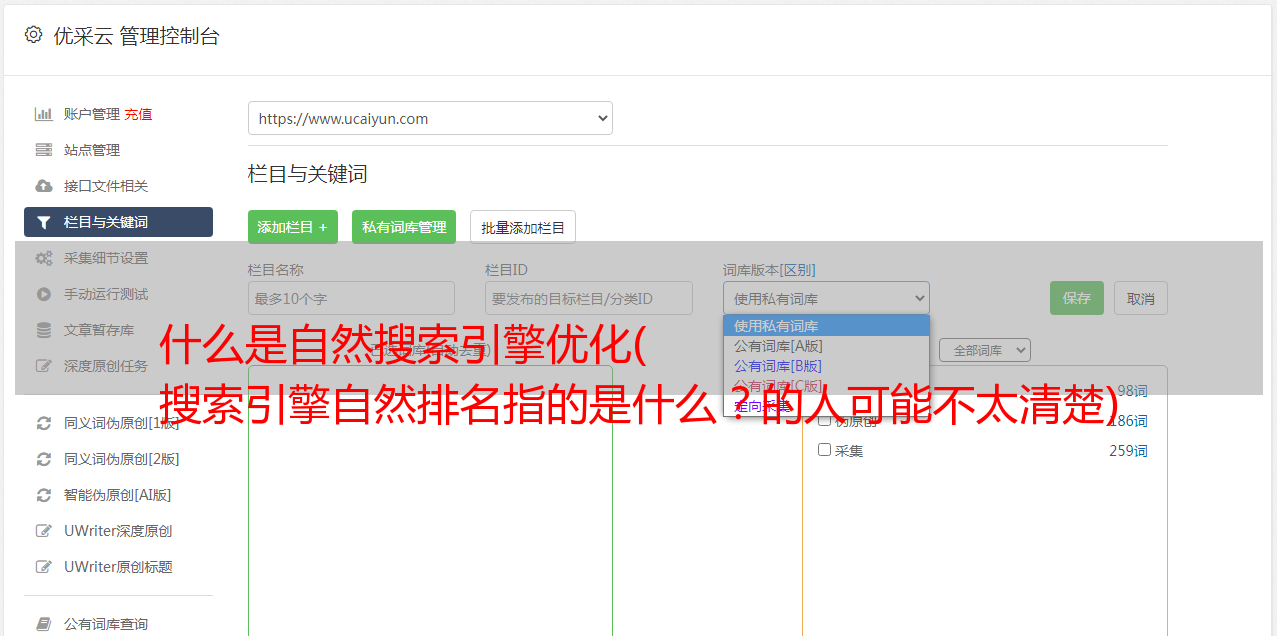The width and height of the screenshot is (1277, 636).
Task: Click the gears icon for 采集细节设置
Action: (44, 258)
